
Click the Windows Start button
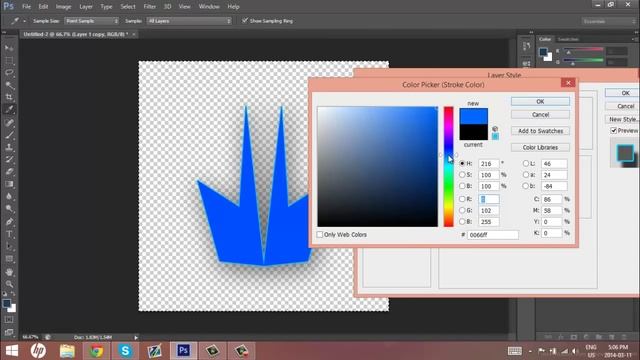pyautogui.click(x=11, y=351)
